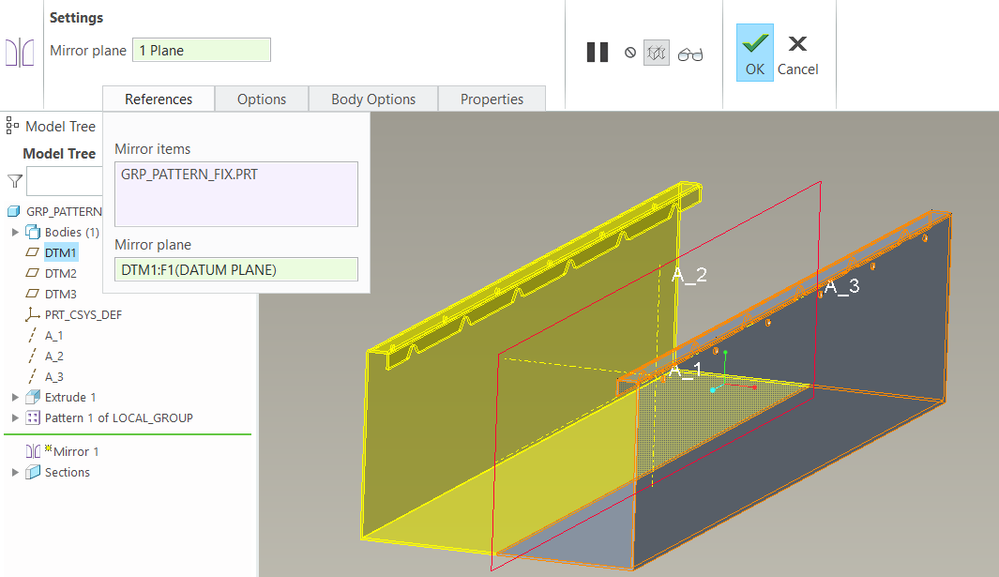Expand the Extrude 1 feature

15,397
